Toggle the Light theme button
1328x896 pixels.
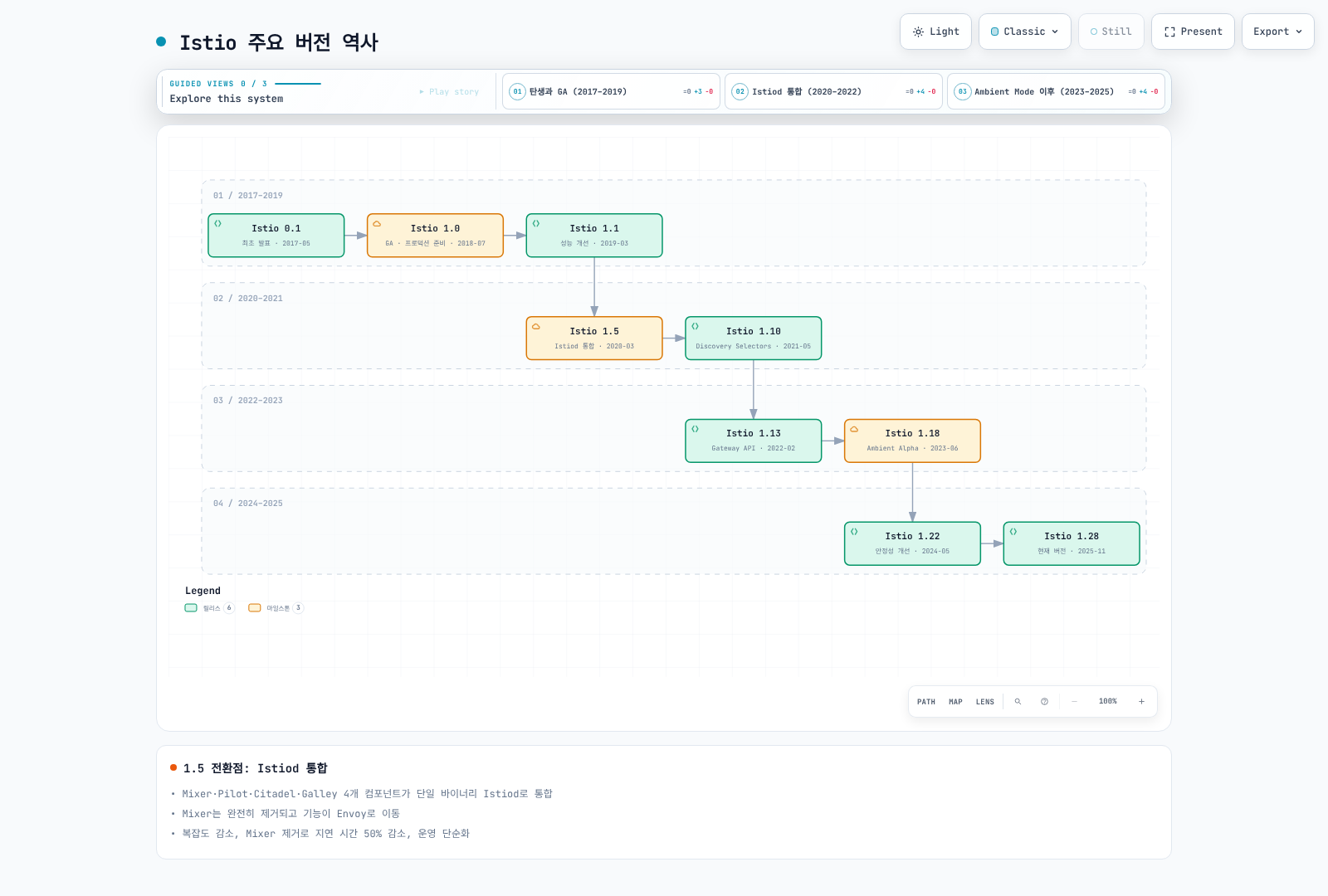[x=935, y=32]
